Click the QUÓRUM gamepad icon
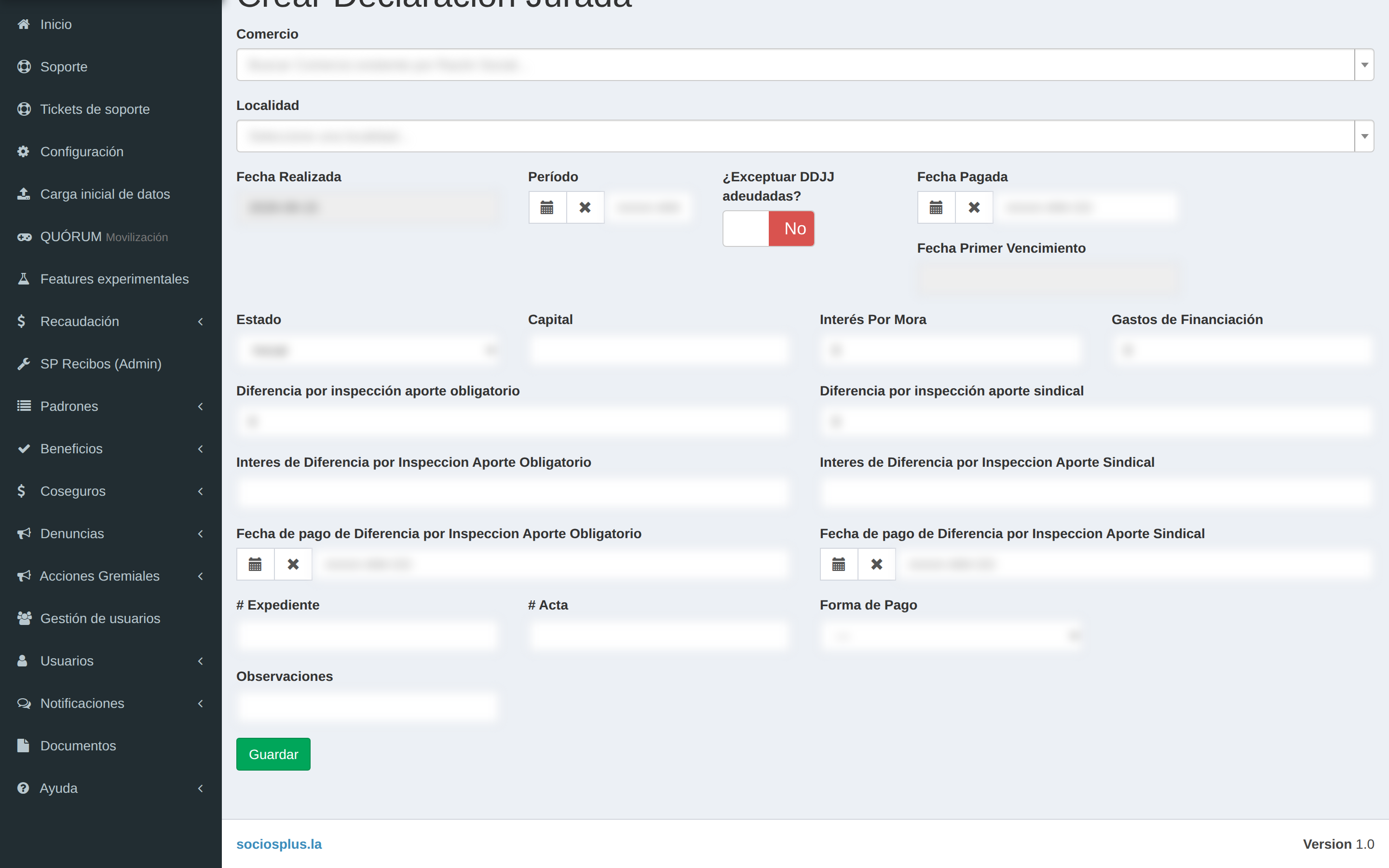The height and width of the screenshot is (868, 1389). 24,236
